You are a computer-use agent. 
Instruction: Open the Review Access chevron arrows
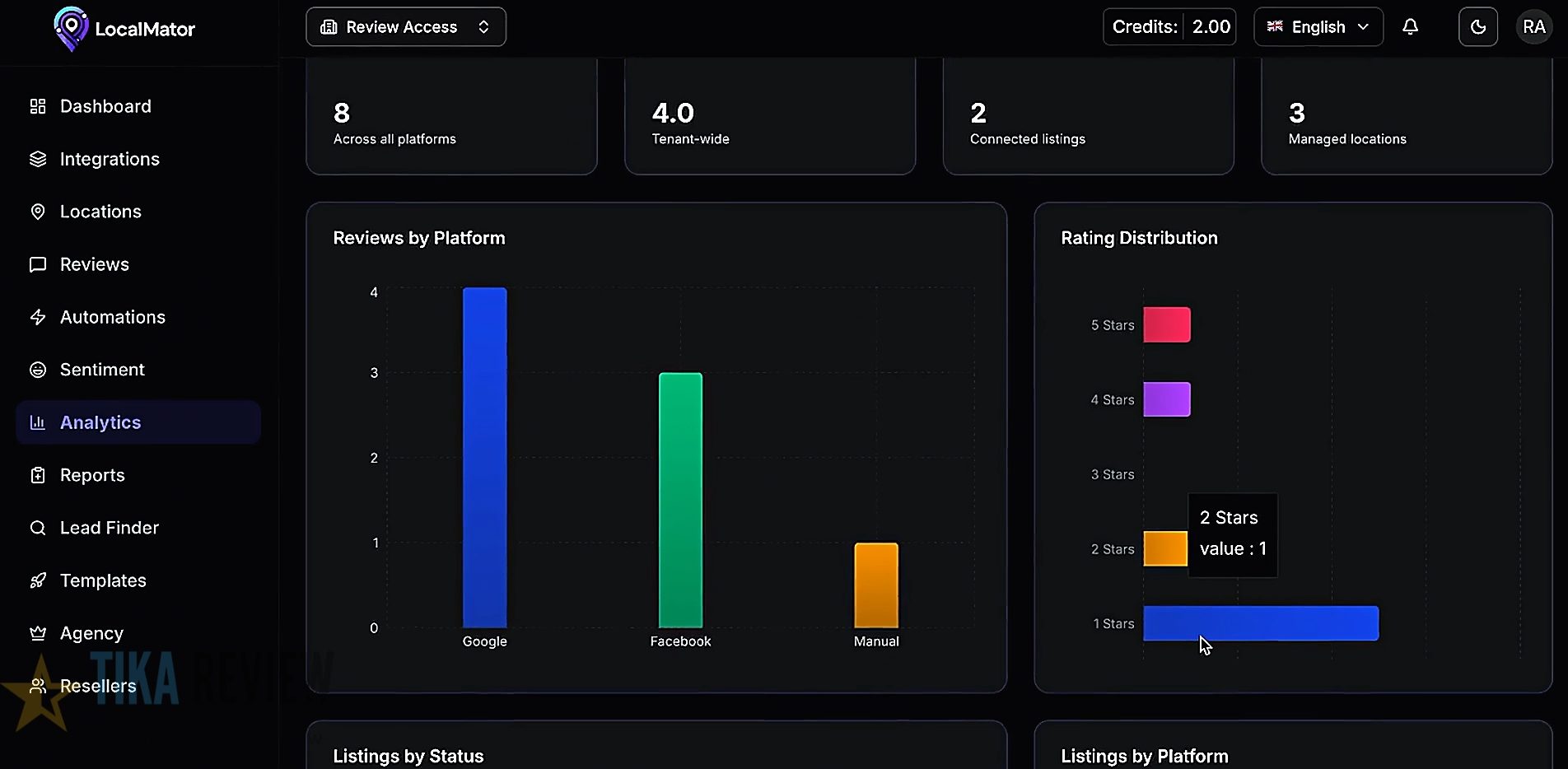(x=483, y=26)
